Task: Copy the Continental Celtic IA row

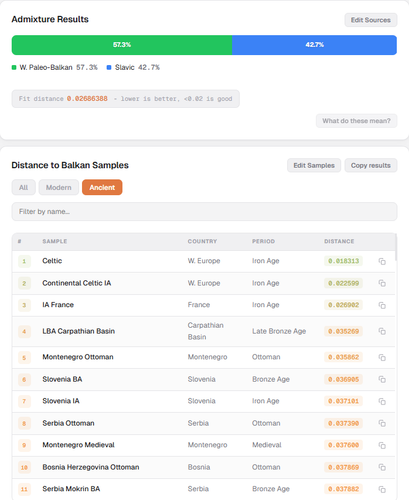Action: click(x=382, y=283)
